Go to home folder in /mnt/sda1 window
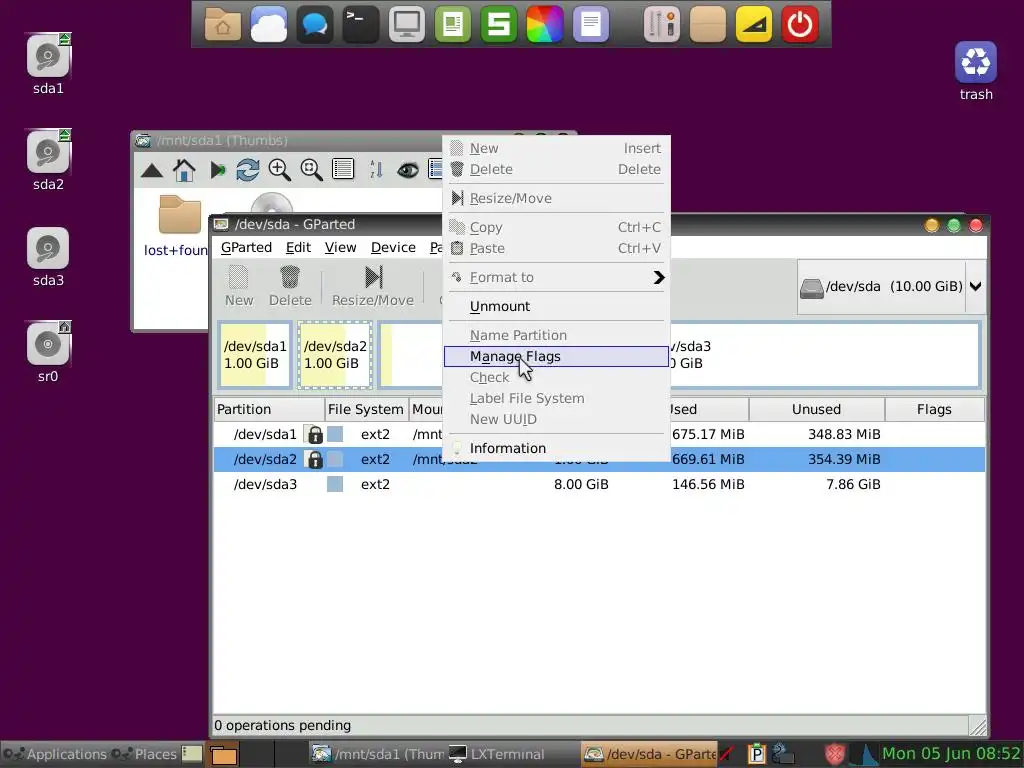The width and height of the screenshot is (1024, 768). [x=184, y=170]
